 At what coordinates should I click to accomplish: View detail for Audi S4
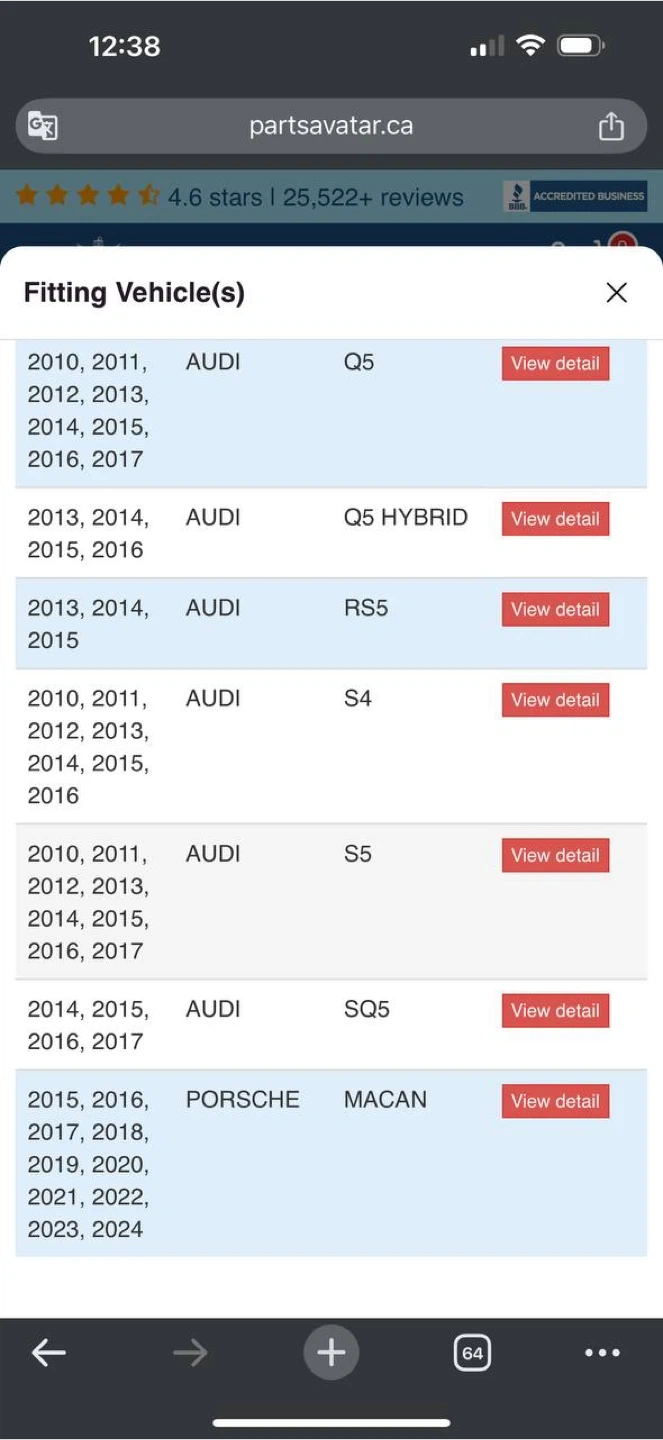pos(555,700)
